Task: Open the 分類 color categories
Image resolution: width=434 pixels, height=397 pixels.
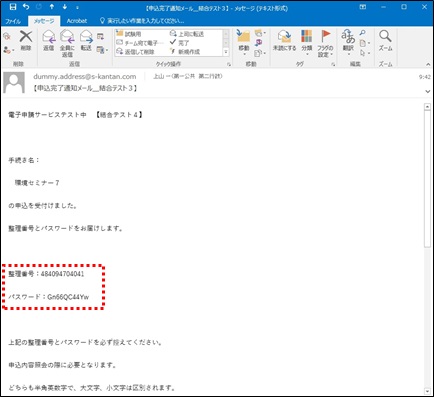Action: click(307, 43)
